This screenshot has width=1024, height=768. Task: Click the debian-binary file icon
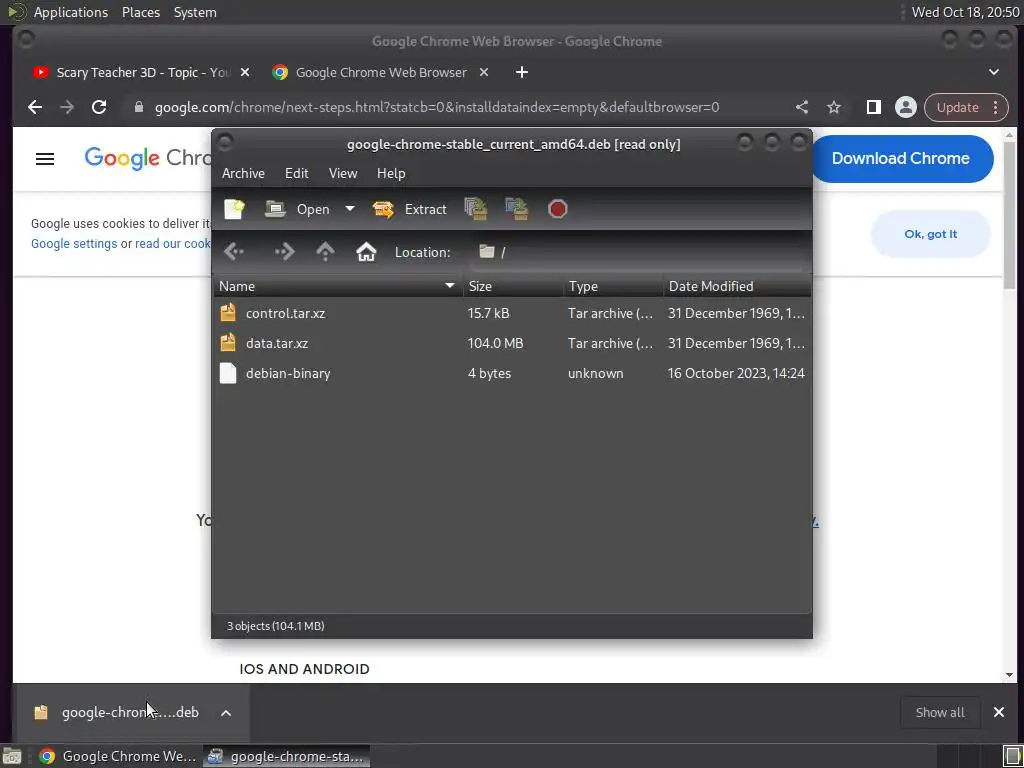coord(228,373)
